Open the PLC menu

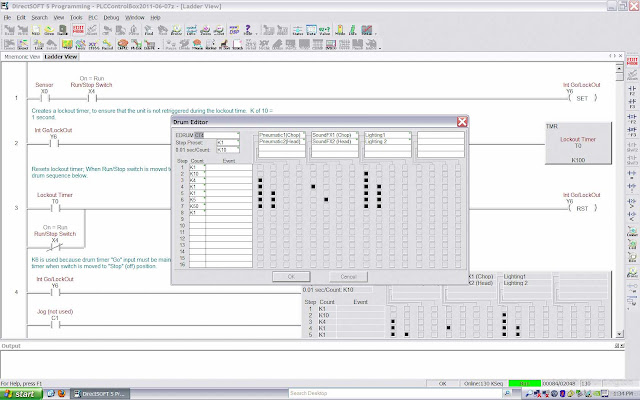(x=93, y=18)
